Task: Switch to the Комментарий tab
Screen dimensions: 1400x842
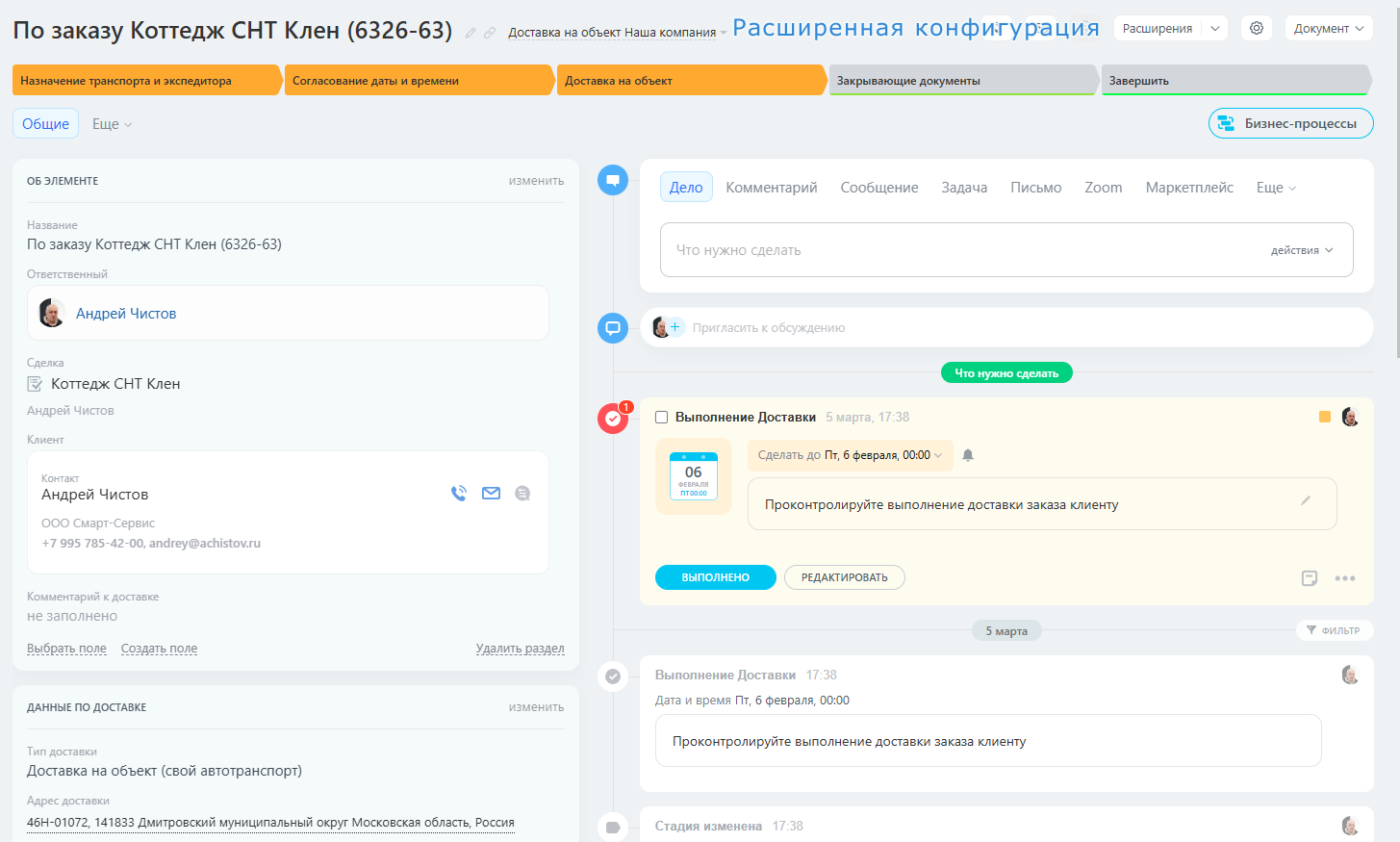Action: pos(772,188)
